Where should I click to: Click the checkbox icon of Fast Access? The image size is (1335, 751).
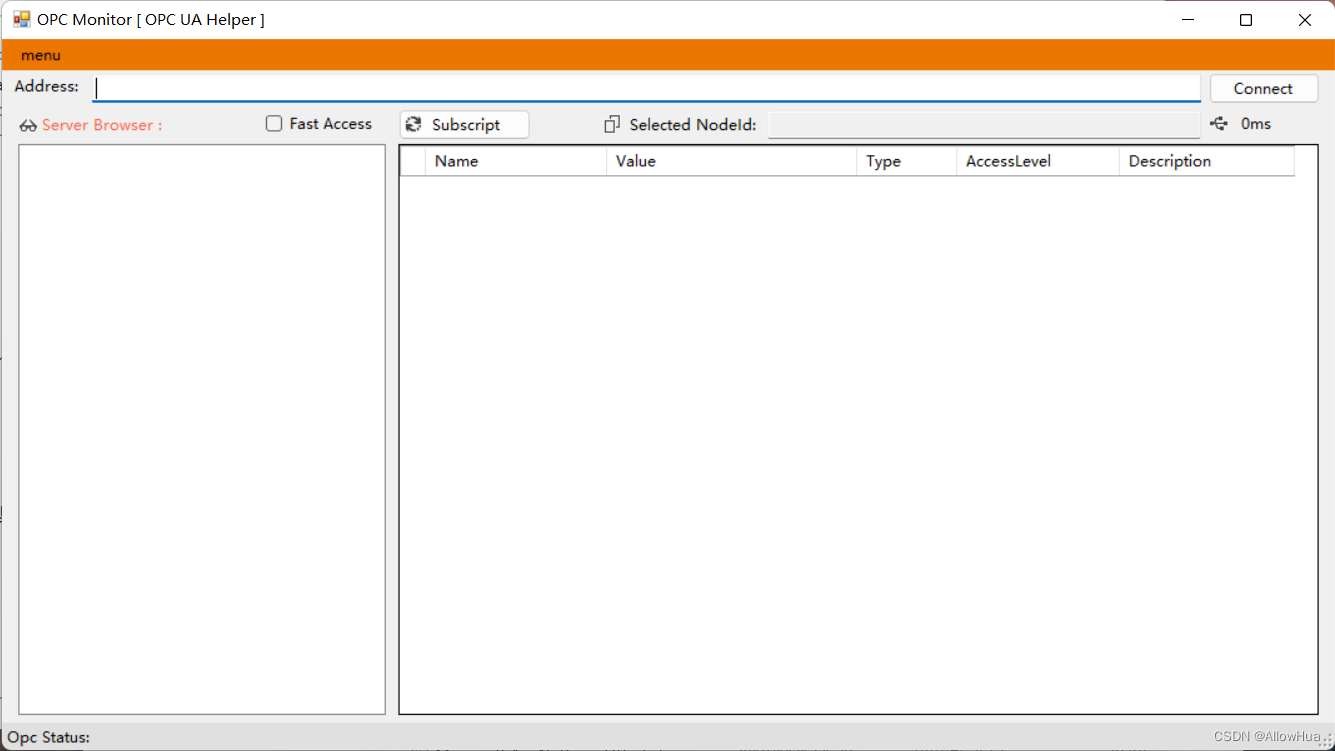pyautogui.click(x=273, y=123)
